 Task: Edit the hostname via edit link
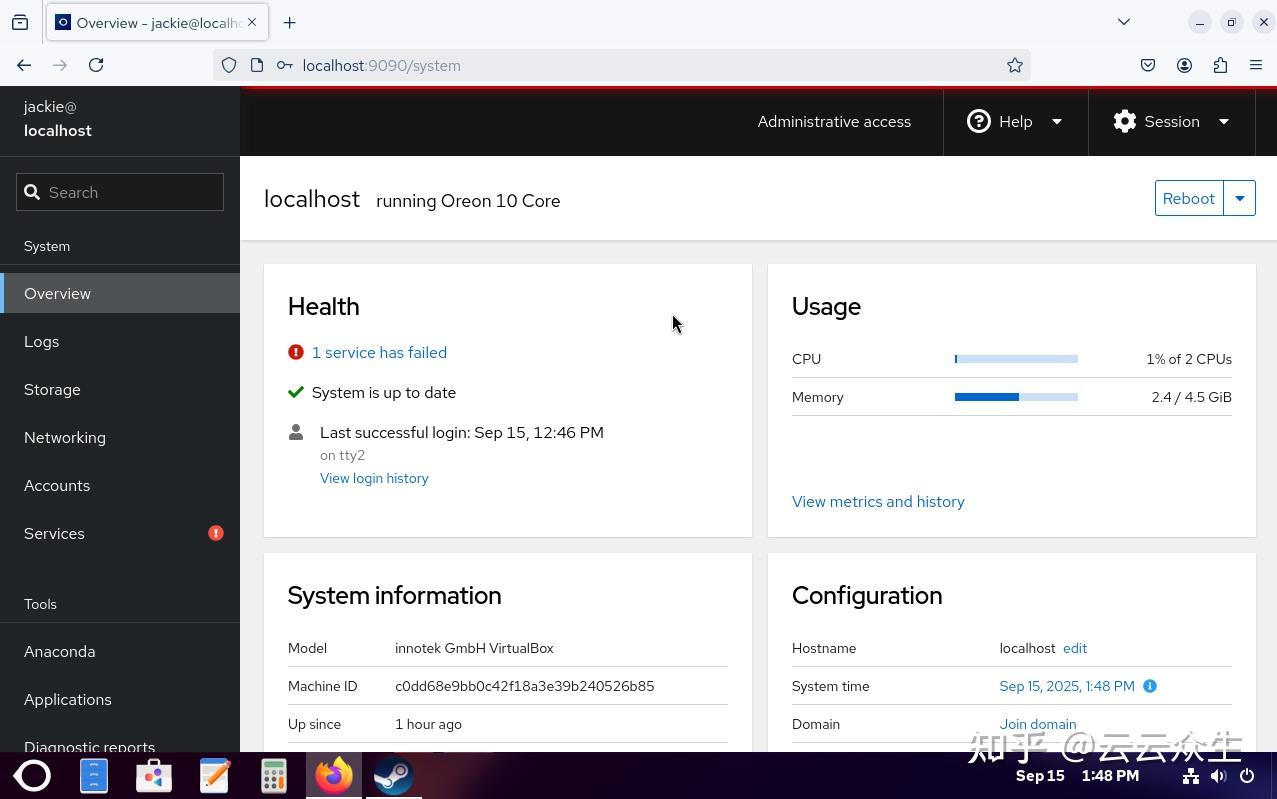coord(1075,648)
